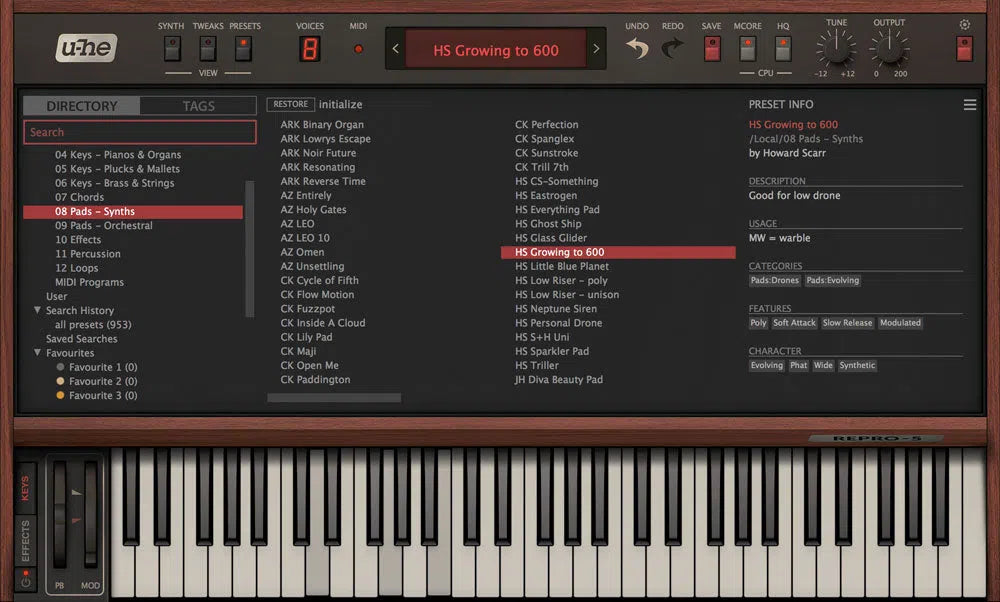Click the RESTORE button

coord(290,104)
